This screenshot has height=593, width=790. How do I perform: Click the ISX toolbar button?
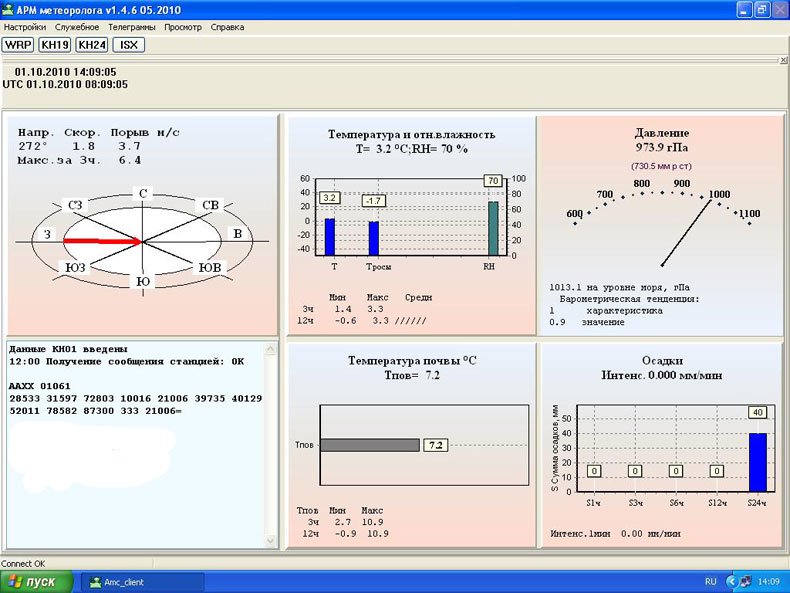click(128, 45)
